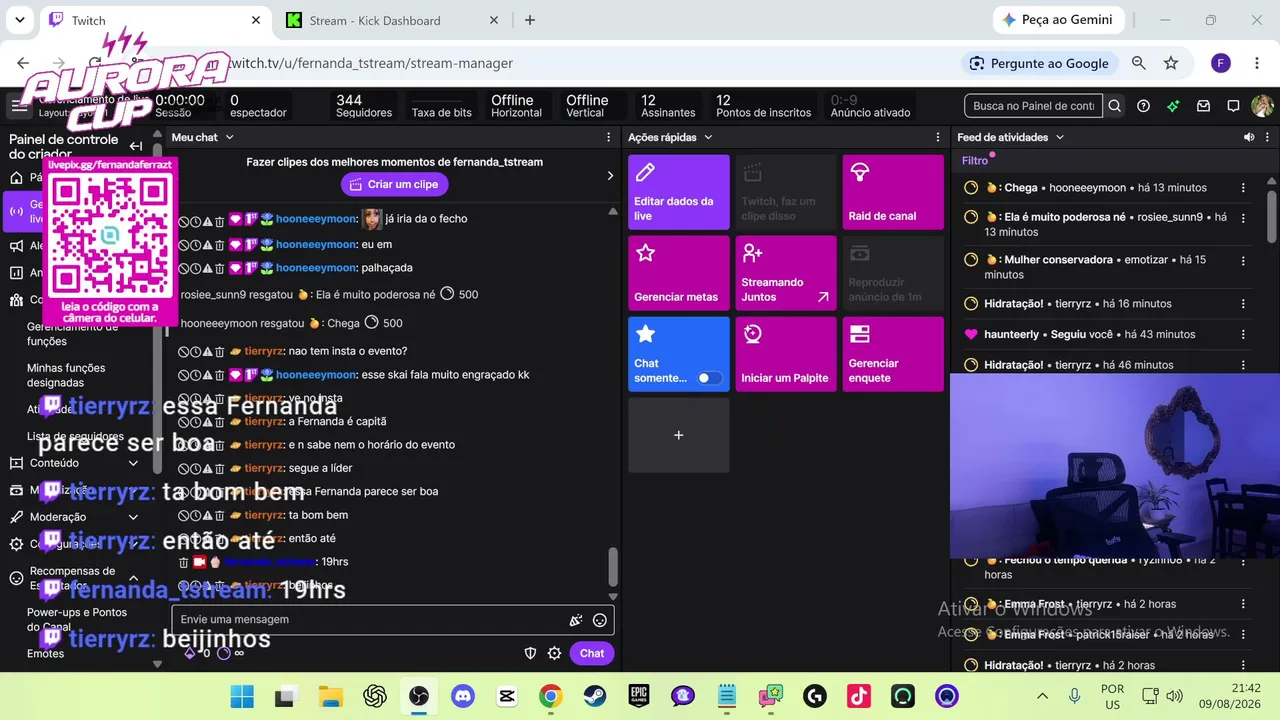The width and height of the screenshot is (1280, 720).
Task: Switch to Stream - Kick Dashboard tab
Action: coord(392,20)
